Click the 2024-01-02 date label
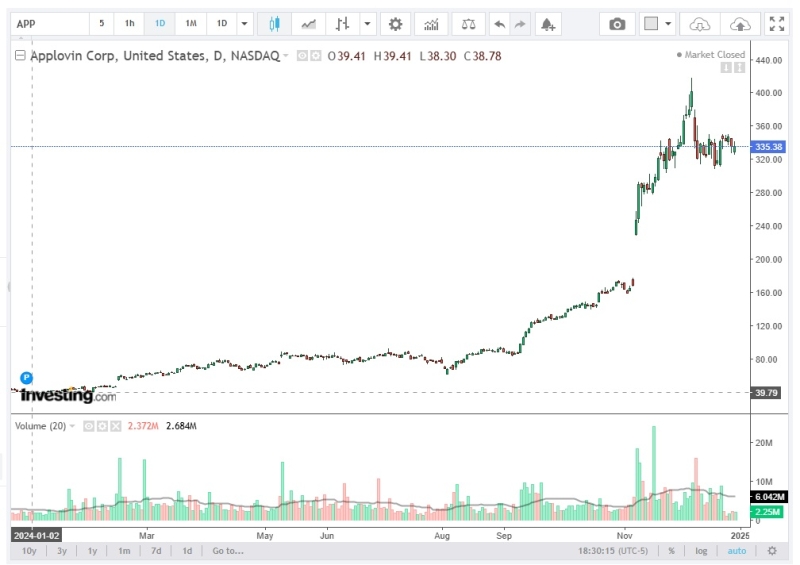 coord(36,535)
